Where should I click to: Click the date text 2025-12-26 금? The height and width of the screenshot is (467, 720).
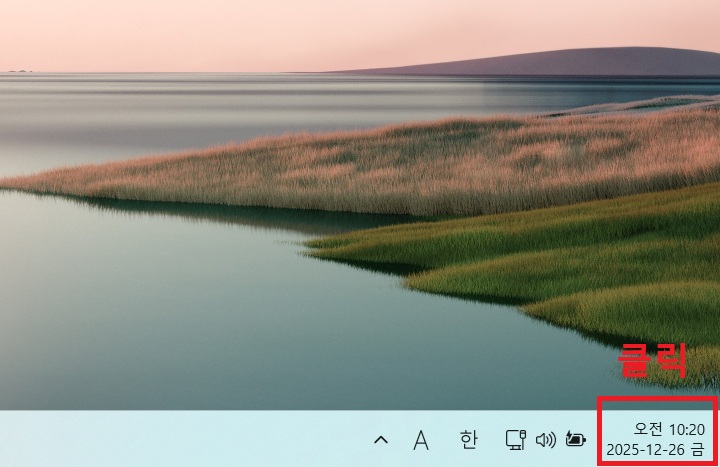pyautogui.click(x=655, y=450)
